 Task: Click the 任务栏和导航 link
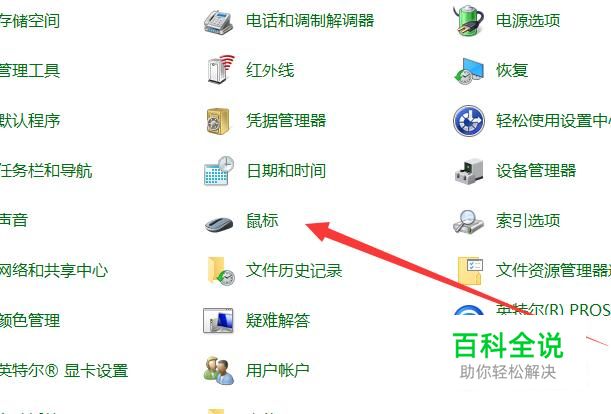point(46,170)
